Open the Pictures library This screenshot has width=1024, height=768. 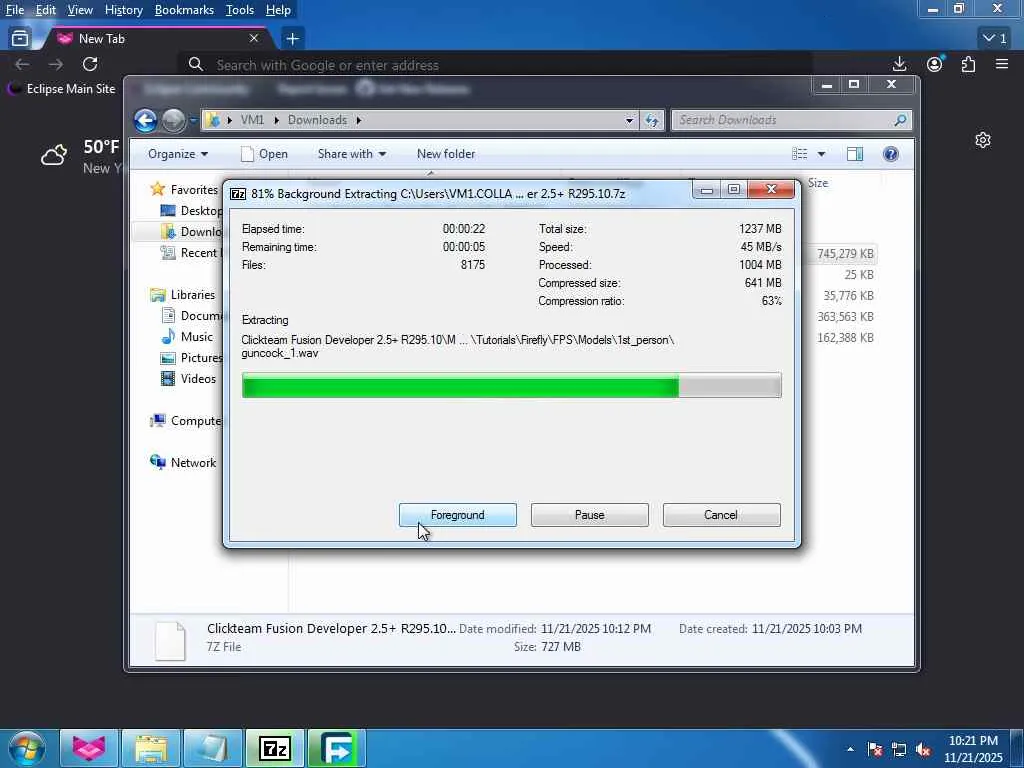[192, 357]
